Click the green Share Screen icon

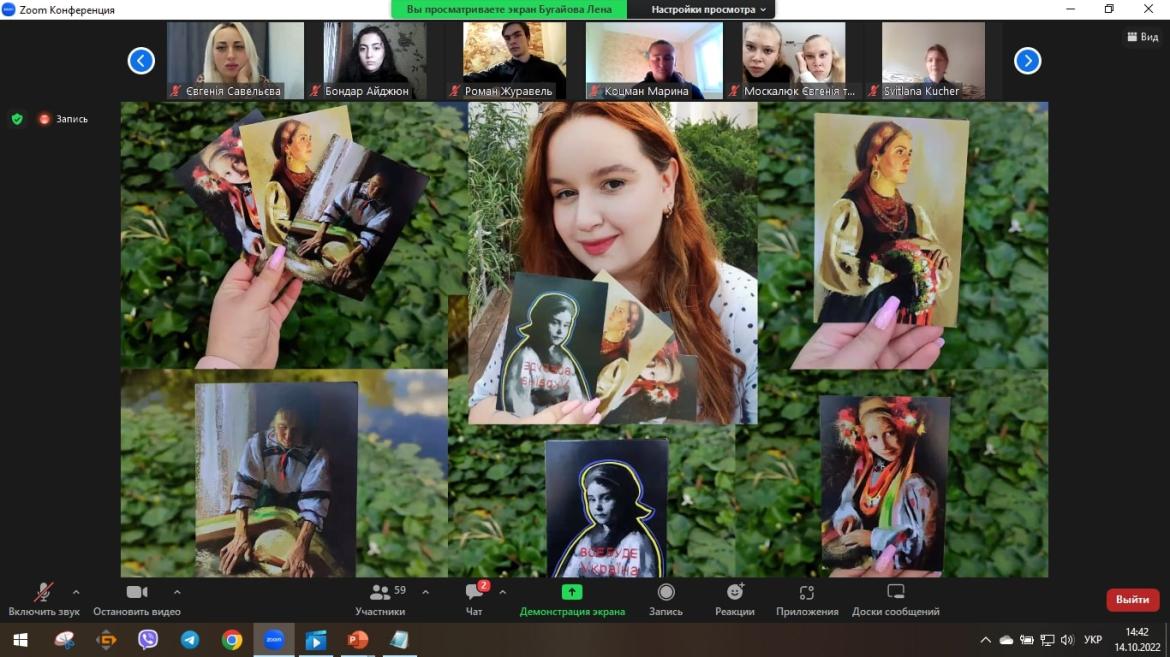(572, 592)
